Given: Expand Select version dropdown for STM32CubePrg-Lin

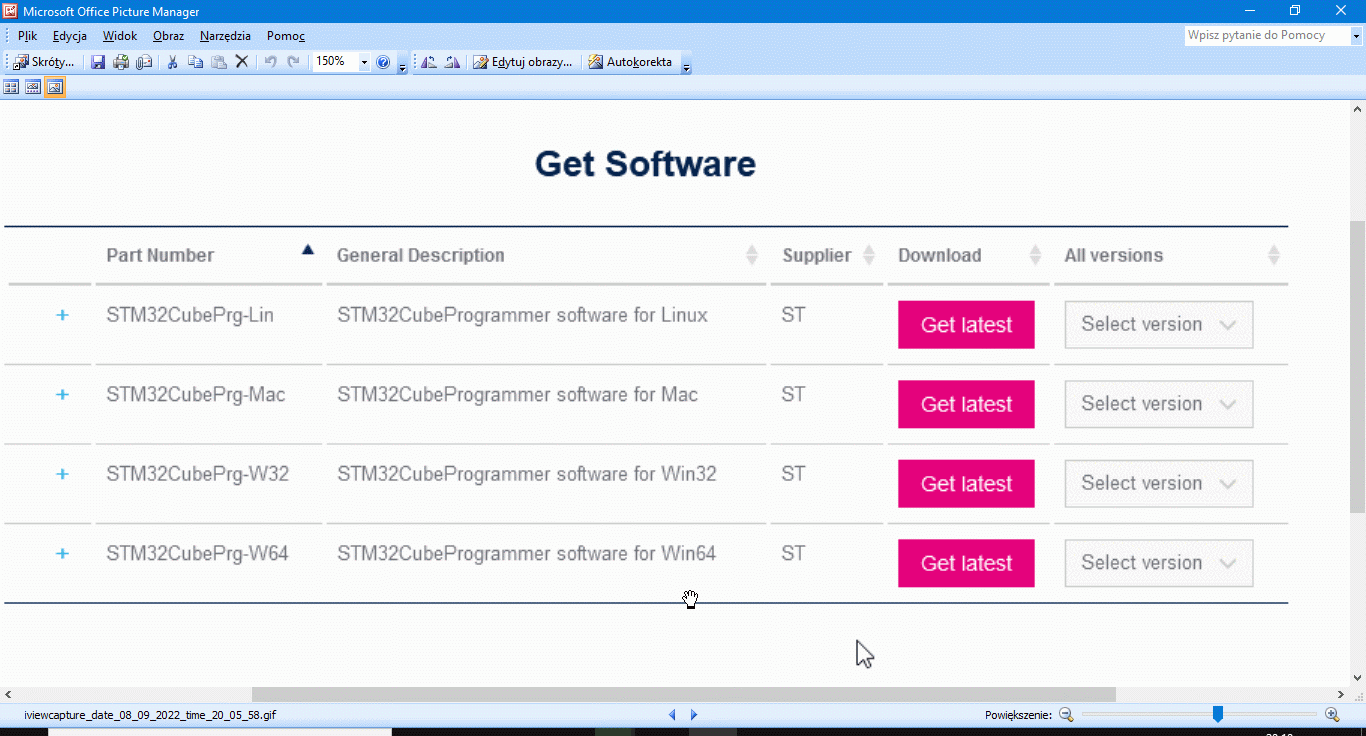Looking at the screenshot, I should coord(1158,325).
